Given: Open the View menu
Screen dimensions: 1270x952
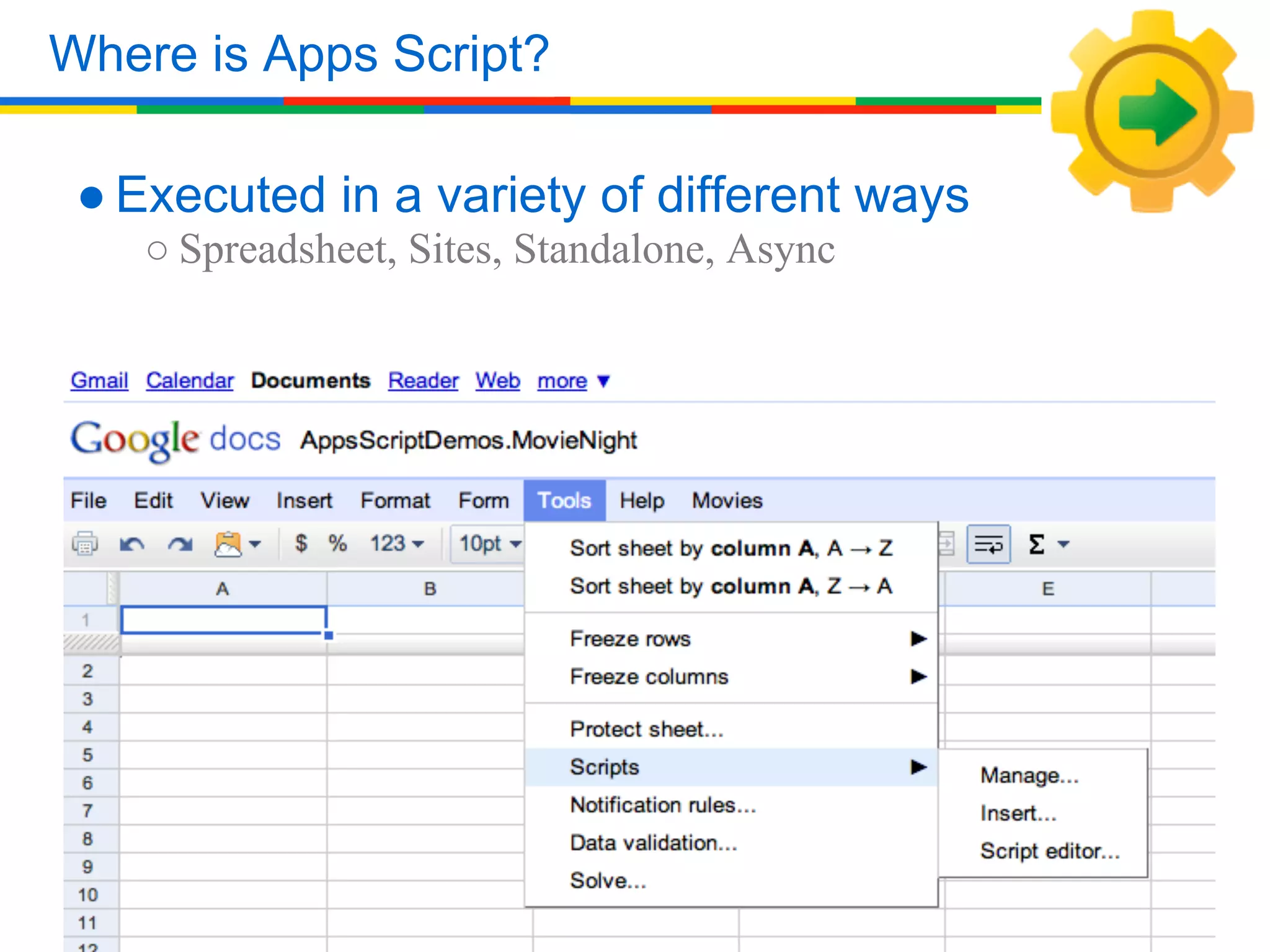Looking at the screenshot, I should [224, 500].
